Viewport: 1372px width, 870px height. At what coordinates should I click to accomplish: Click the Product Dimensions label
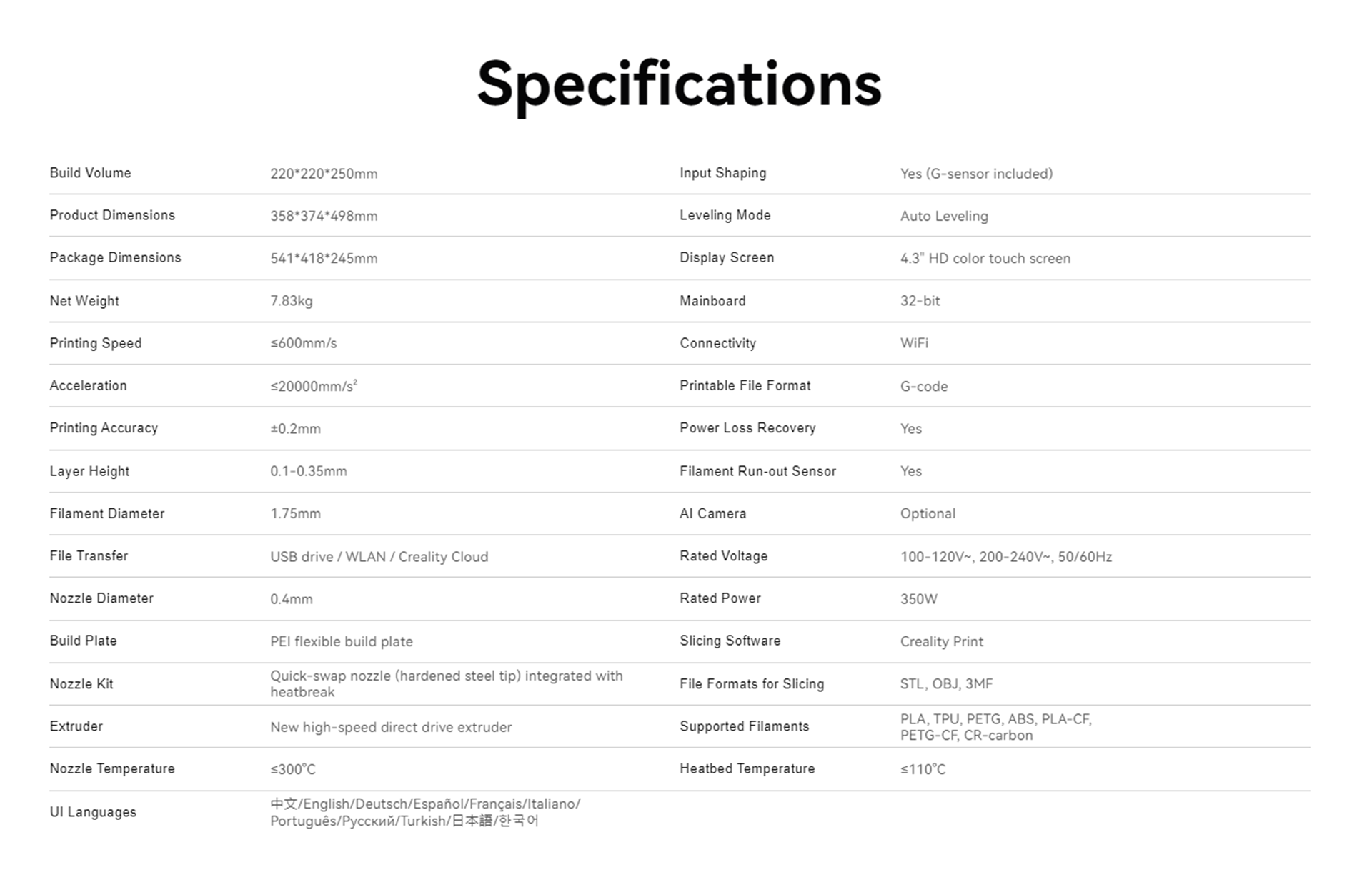pyautogui.click(x=112, y=215)
